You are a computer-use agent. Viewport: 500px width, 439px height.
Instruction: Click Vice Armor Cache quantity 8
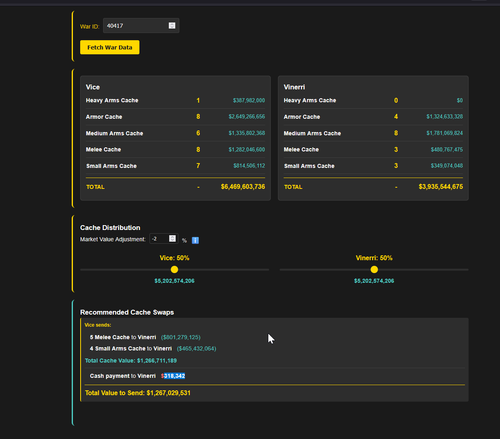(x=198, y=117)
